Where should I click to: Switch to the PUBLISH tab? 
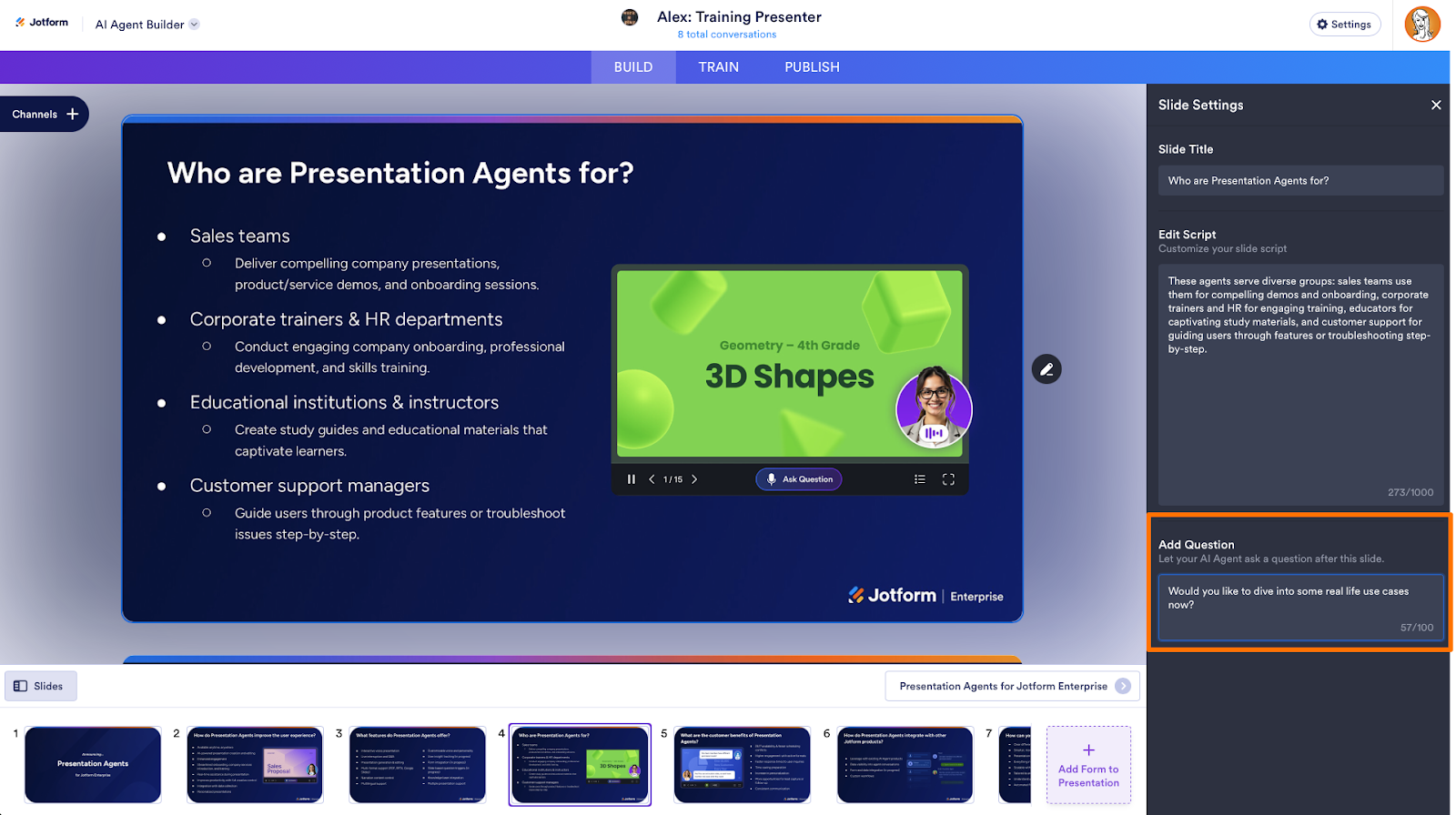[x=812, y=67]
